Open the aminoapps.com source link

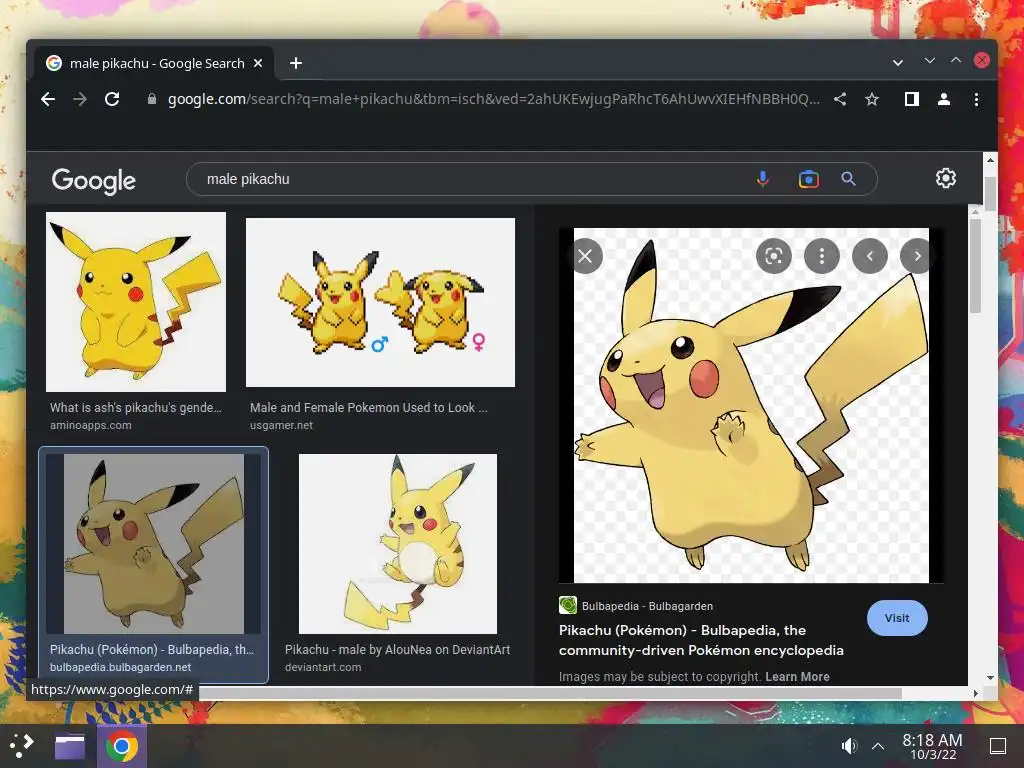pos(91,425)
